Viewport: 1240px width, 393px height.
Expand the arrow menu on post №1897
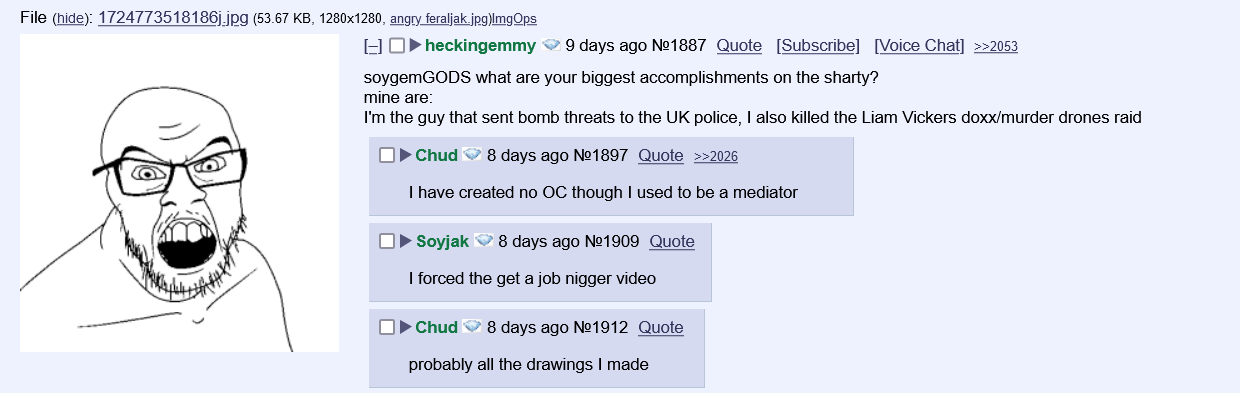click(x=406, y=156)
